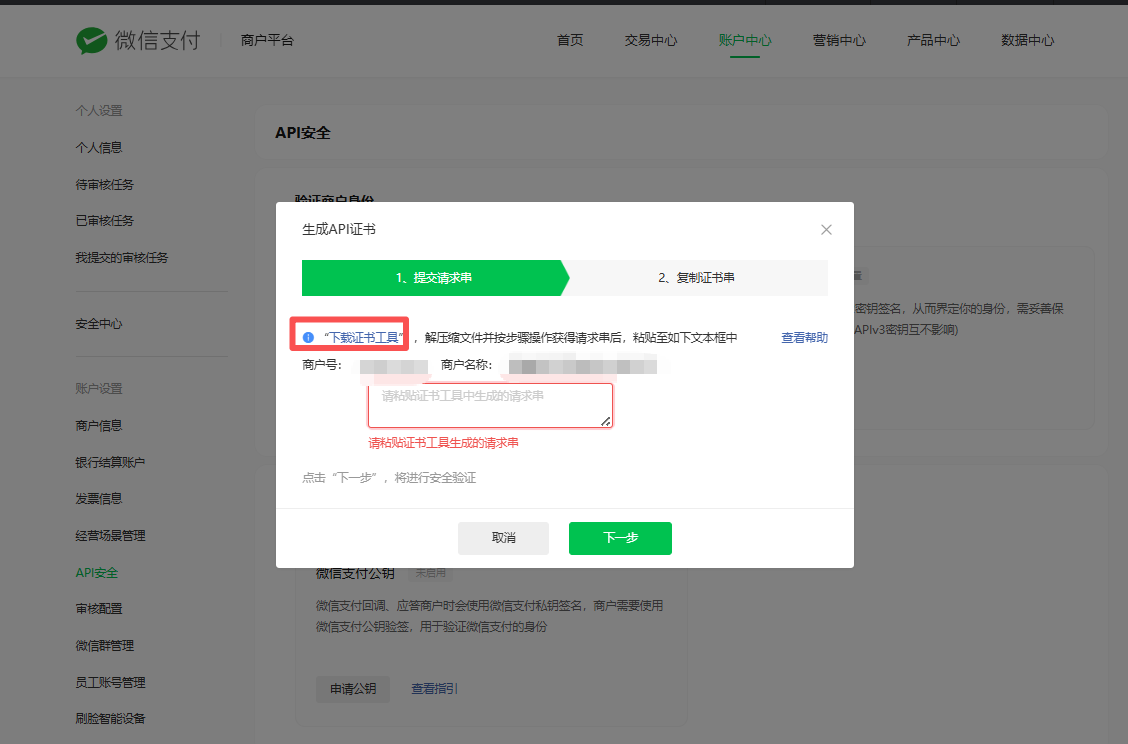Select step 1 提交请求串
This screenshot has height=744, width=1128.
pyautogui.click(x=433, y=278)
